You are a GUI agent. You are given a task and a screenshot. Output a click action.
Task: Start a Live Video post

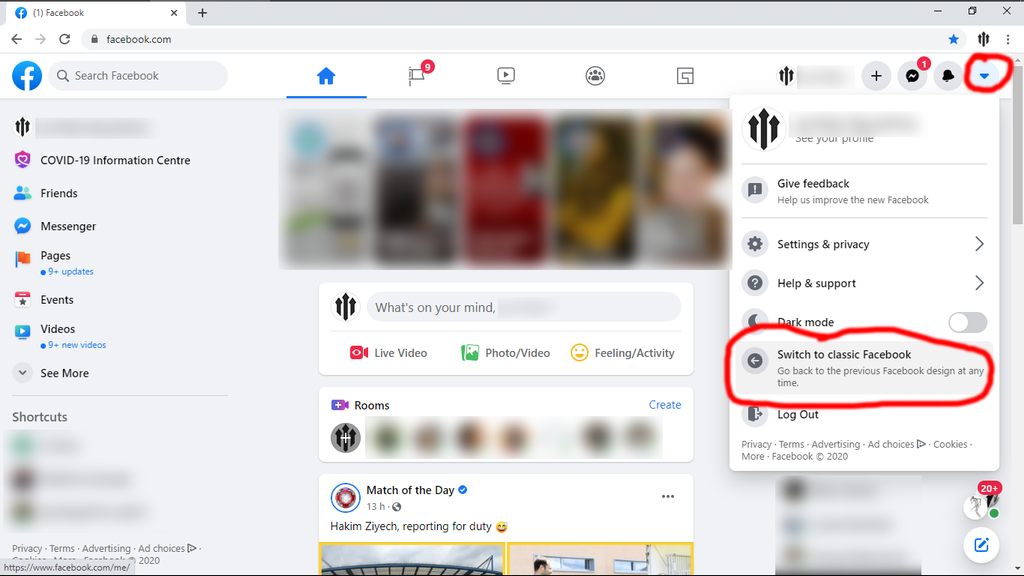(389, 353)
